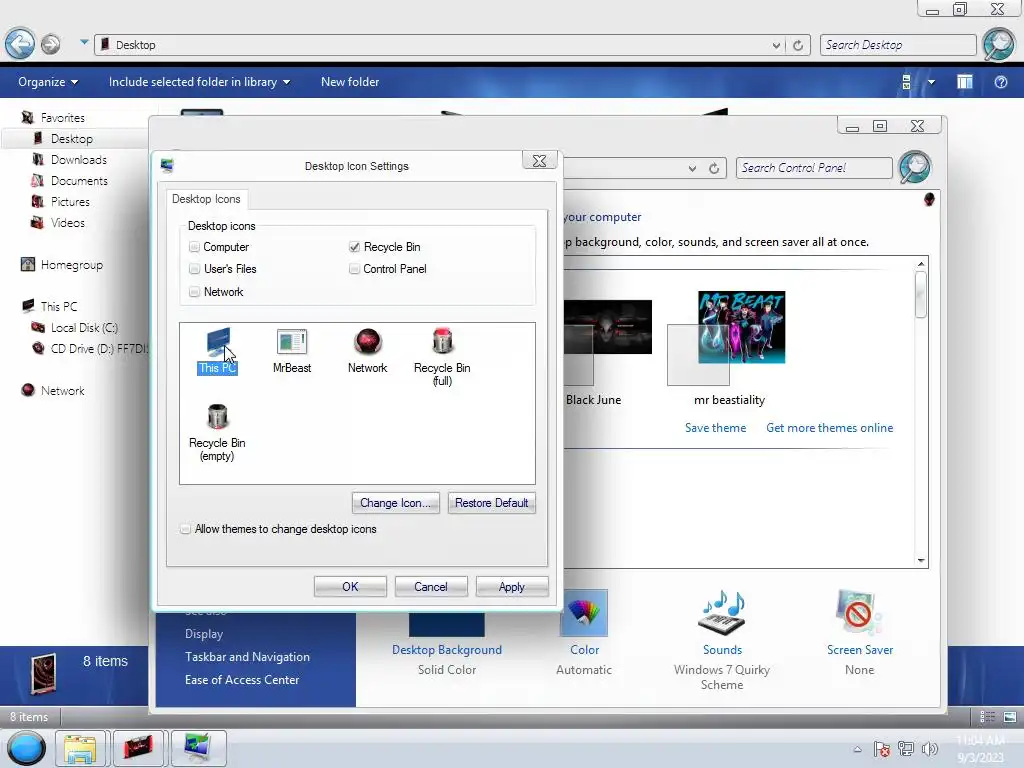1024x768 pixels.
Task: Select the MrBeast user icon
Action: (x=292, y=351)
